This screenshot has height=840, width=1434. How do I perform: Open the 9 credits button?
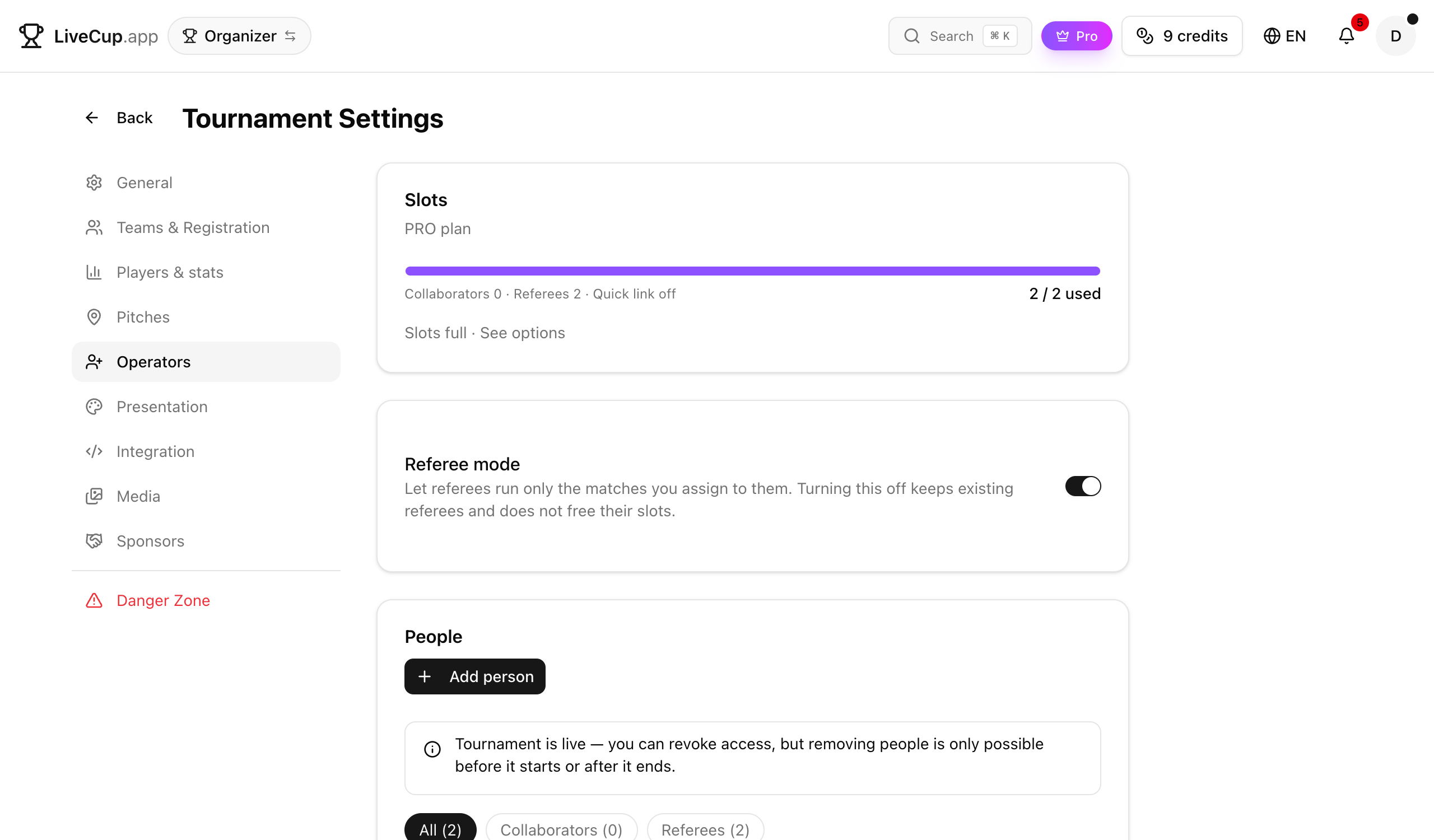1182,36
